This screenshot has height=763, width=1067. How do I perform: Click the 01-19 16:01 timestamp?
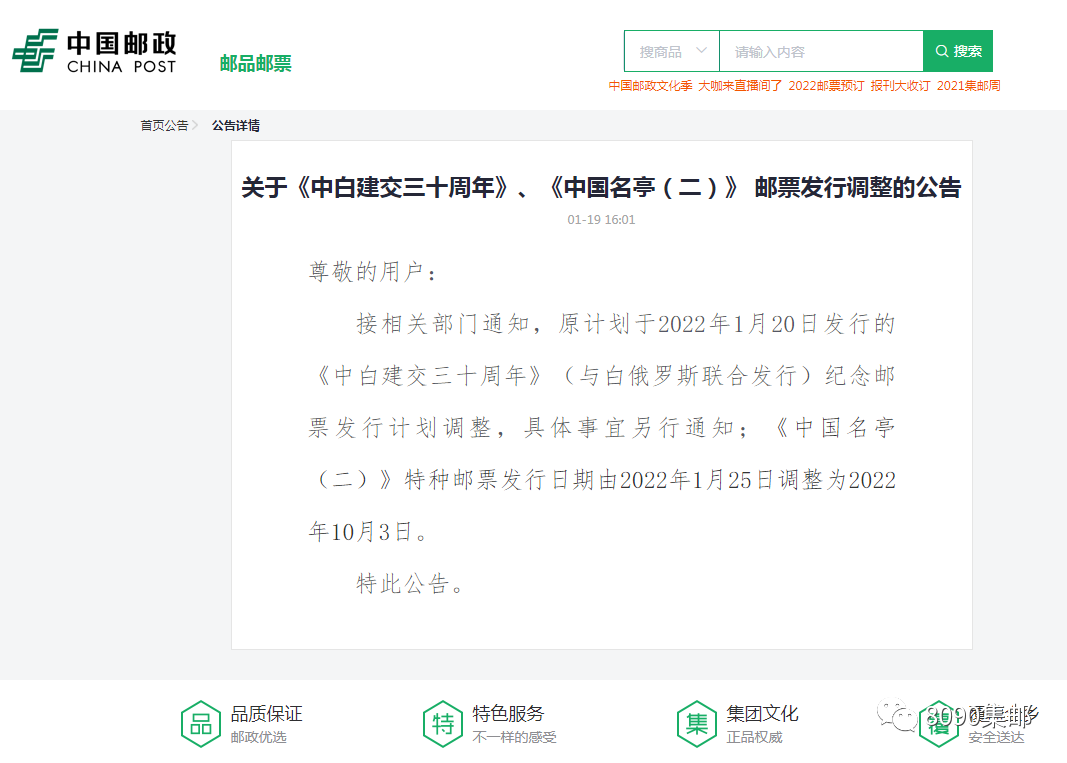click(602, 220)
